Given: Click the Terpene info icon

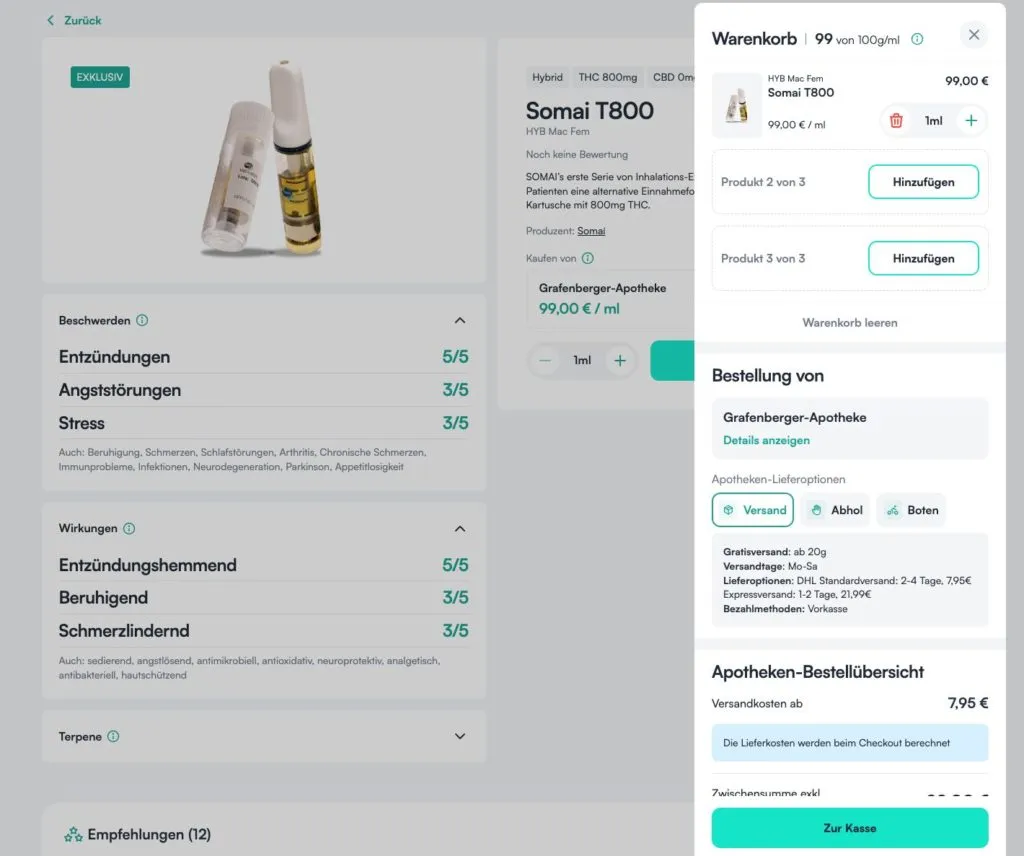Looking at the screenshot, I should pos(112,736).
